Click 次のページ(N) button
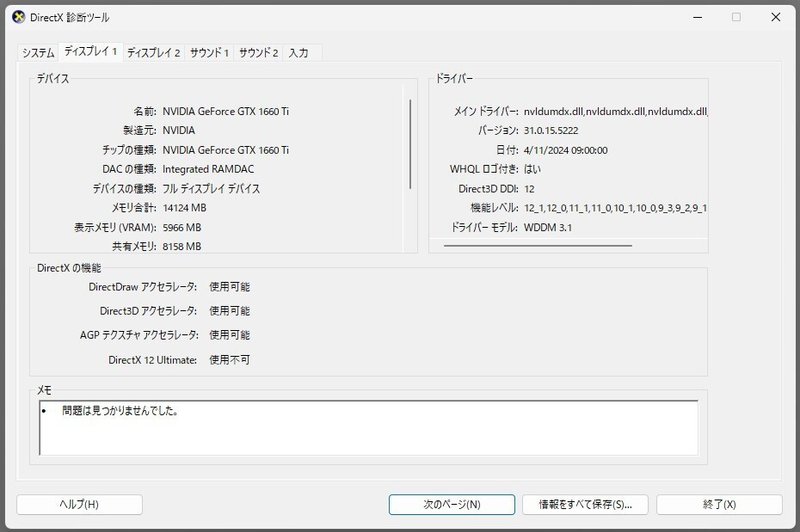The image size is (800, 532). [x=452, y=504]
